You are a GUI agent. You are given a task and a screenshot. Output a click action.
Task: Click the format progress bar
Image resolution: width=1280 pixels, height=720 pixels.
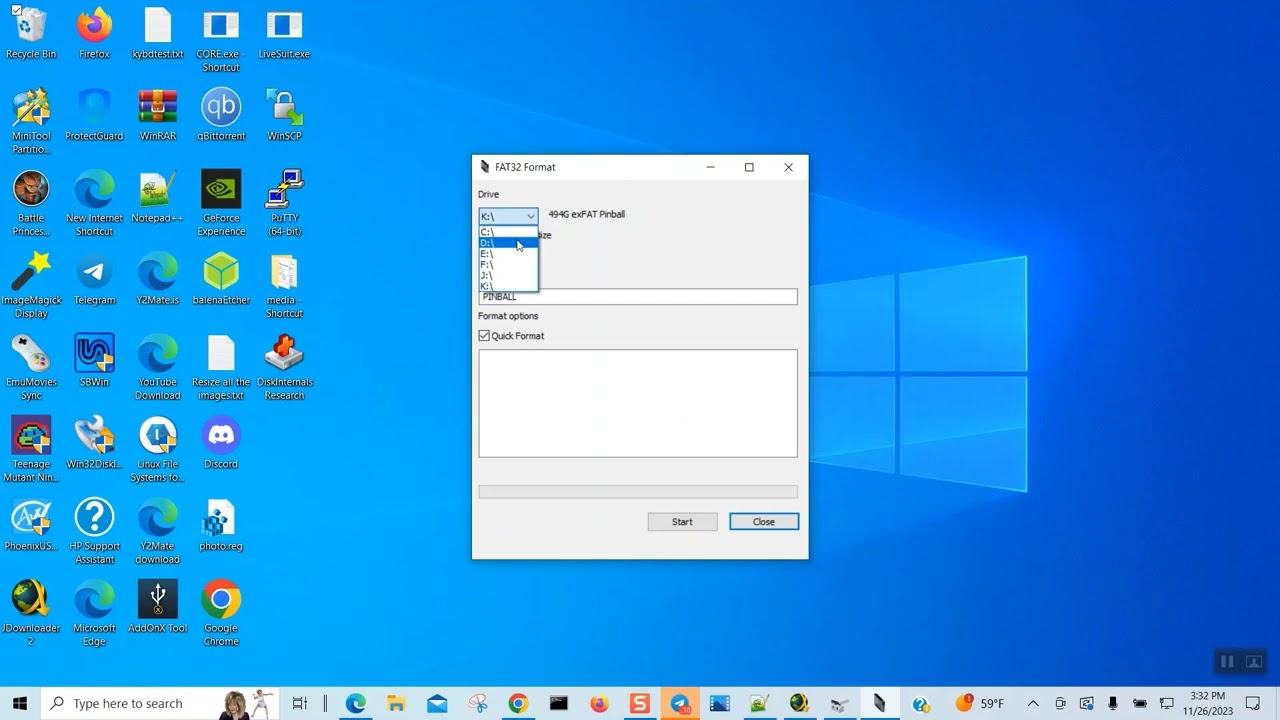[638, 492]
